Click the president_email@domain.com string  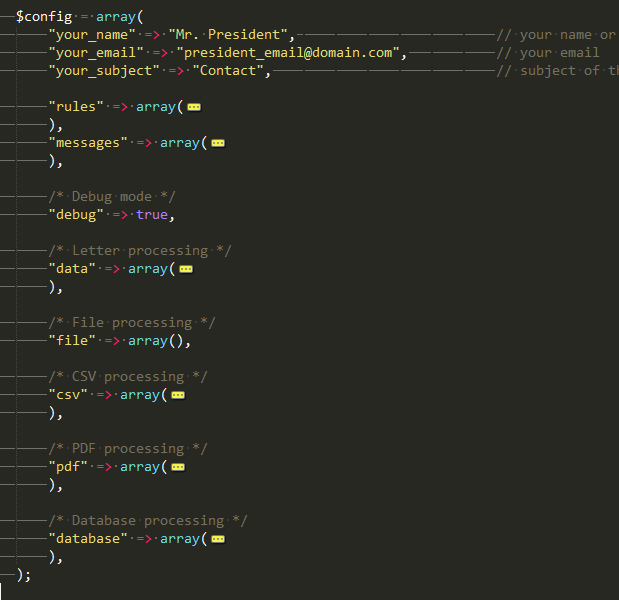click(288, 53)
